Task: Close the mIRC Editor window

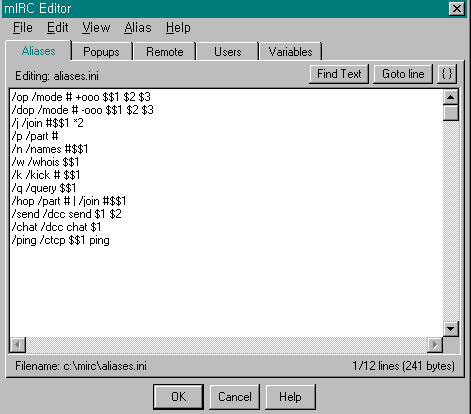Action: click(x=456, y=8)
